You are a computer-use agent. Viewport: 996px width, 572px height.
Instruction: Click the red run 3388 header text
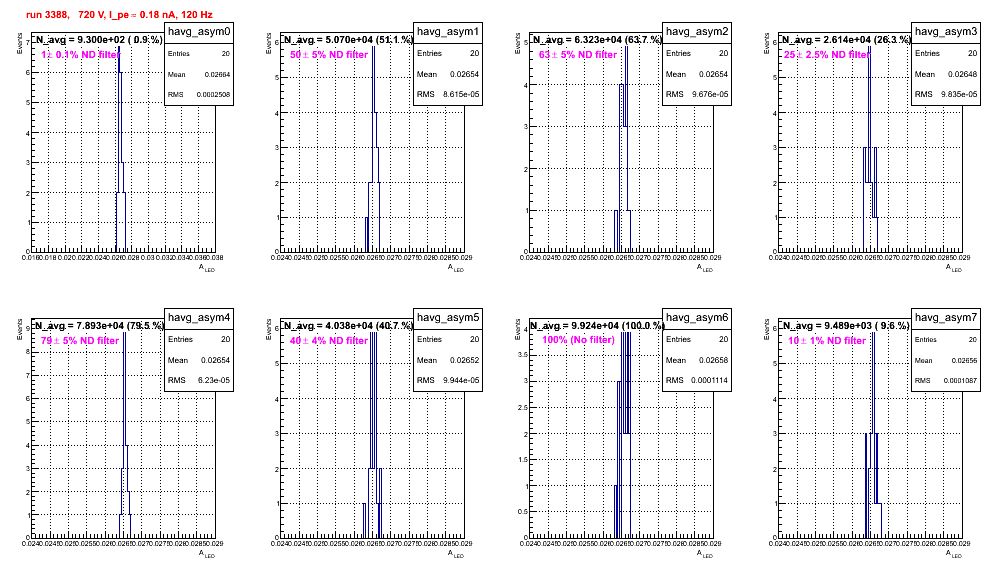point(119,14)
